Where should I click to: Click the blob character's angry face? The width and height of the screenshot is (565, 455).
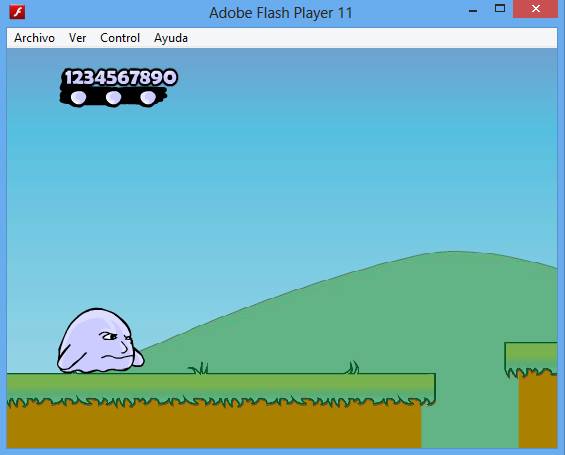(116, 345)
